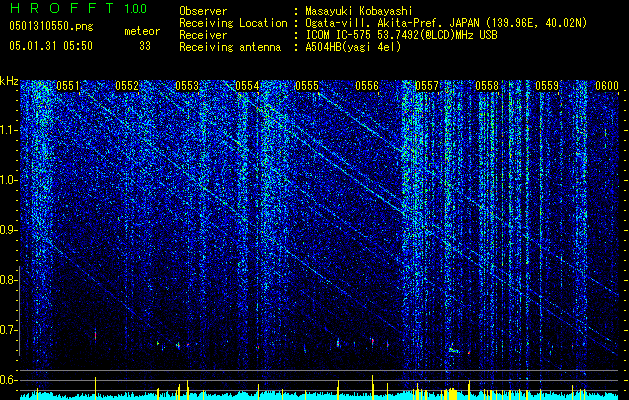Click the date stamp 05.01.31 05:50
The height and width of the screenshot is (400, 629).
51,46
